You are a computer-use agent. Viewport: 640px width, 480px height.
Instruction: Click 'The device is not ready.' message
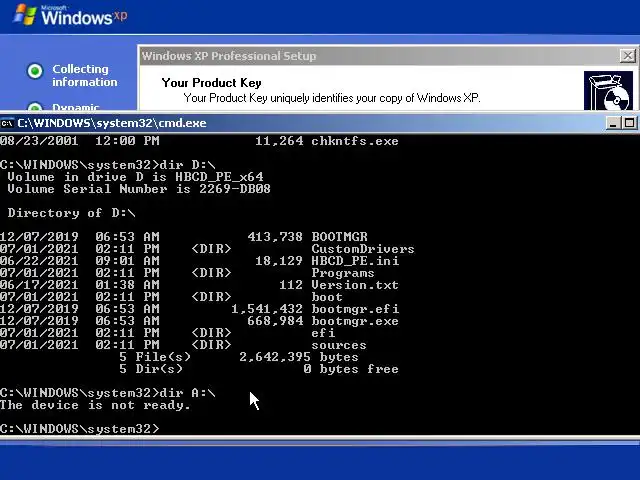(x=96, y=405)
